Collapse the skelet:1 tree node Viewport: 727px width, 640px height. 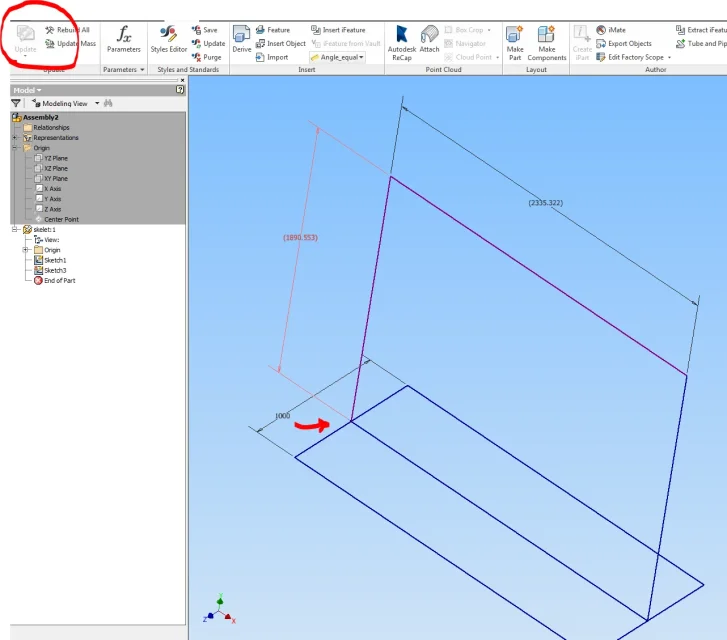[x=15, y=229]
